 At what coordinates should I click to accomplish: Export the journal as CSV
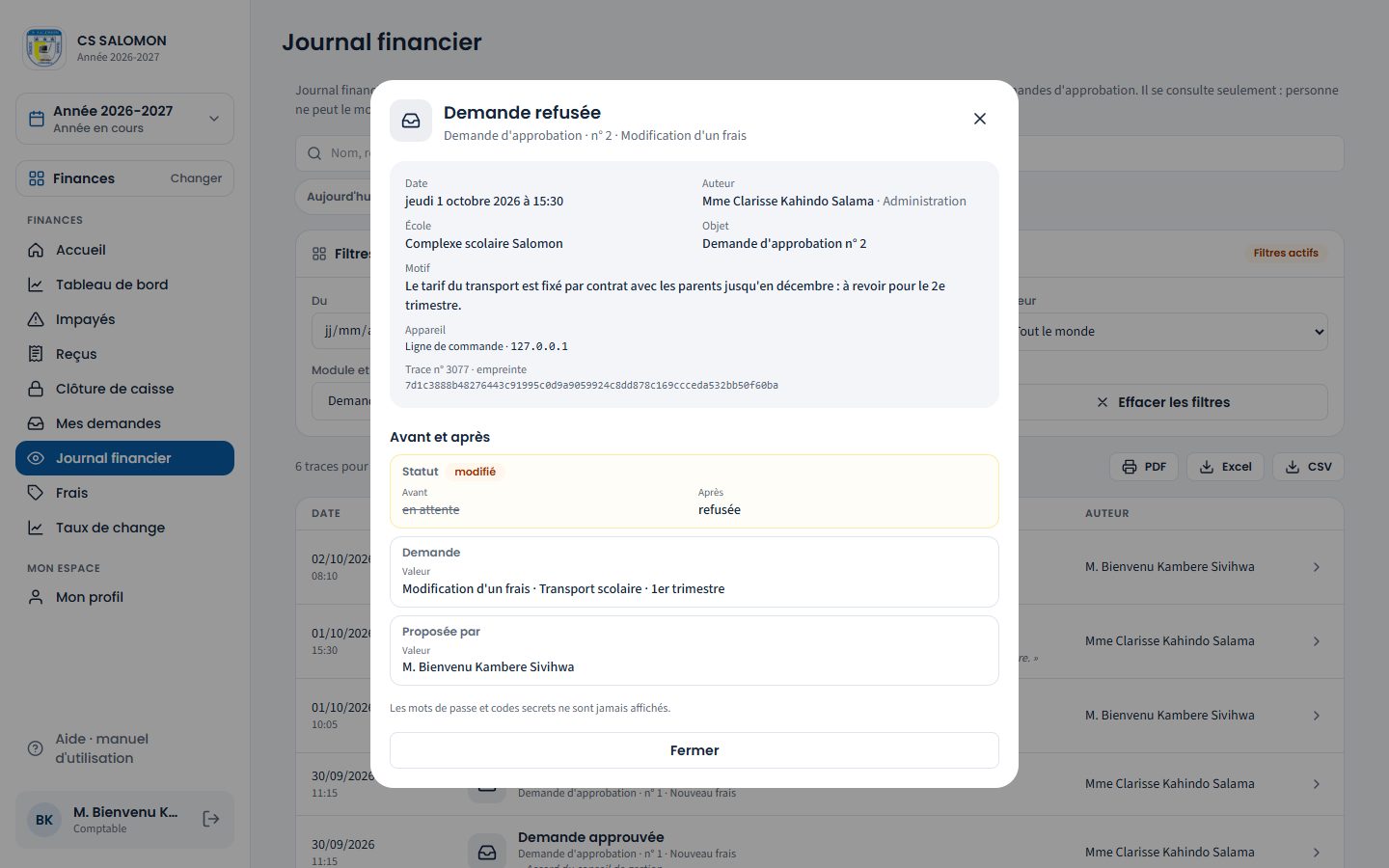tap(1308, 467)
